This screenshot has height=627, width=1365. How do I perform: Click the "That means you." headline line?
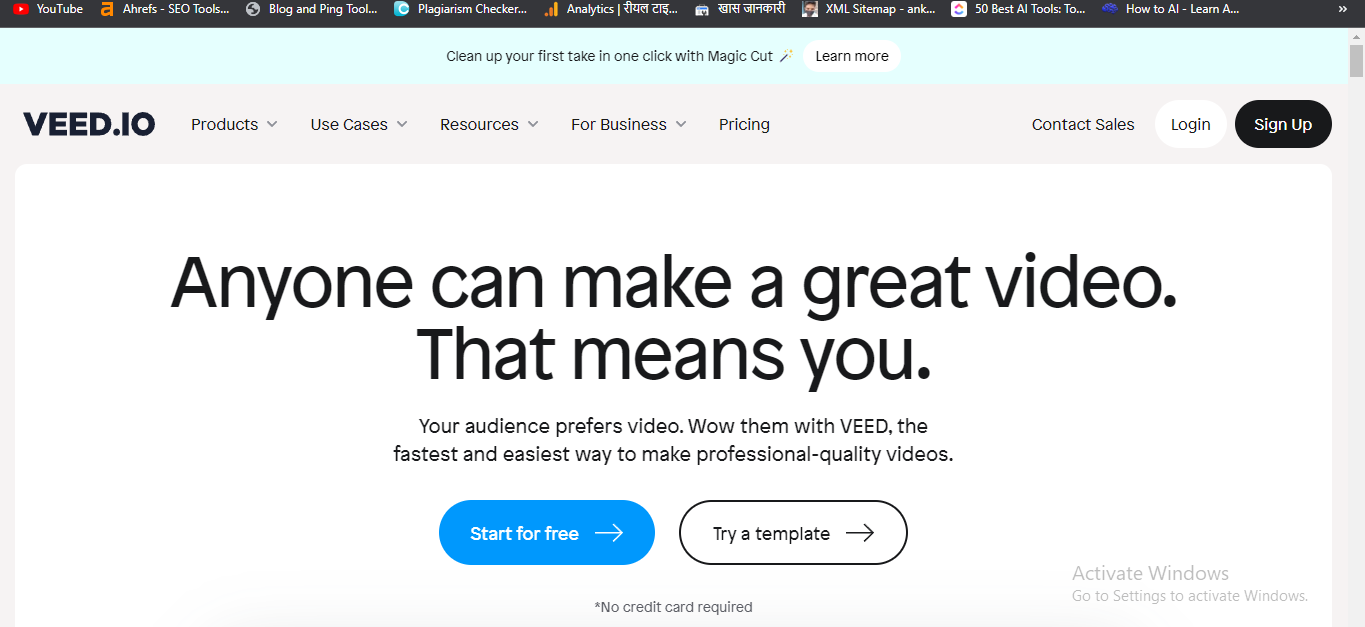pos(673,355)
